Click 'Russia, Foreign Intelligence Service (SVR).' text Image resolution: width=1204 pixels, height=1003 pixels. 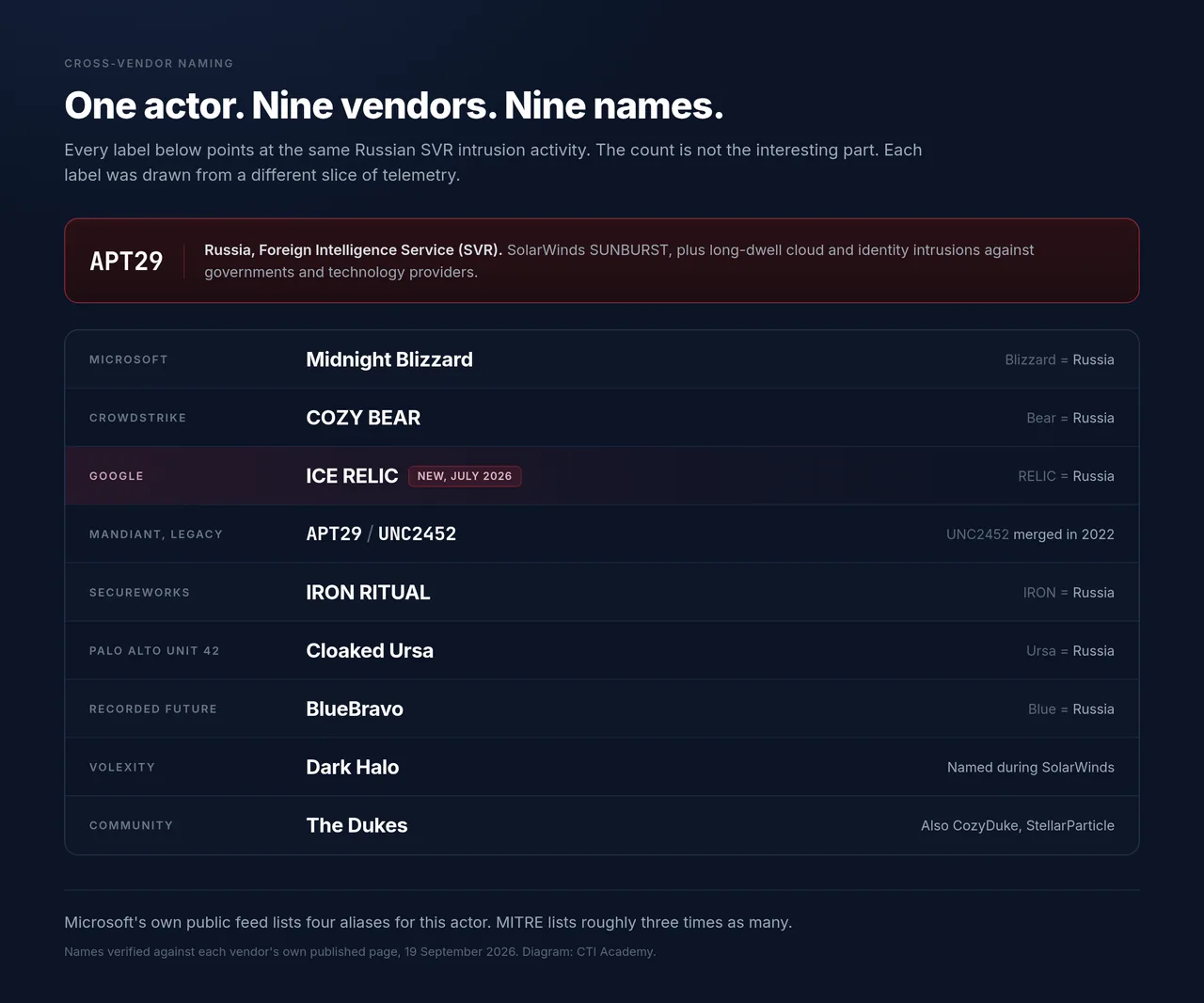353,250
